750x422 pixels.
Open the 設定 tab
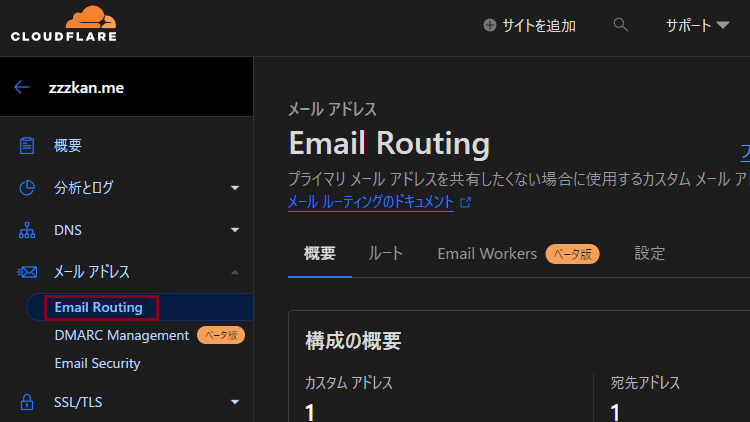(x=650, y=254)
